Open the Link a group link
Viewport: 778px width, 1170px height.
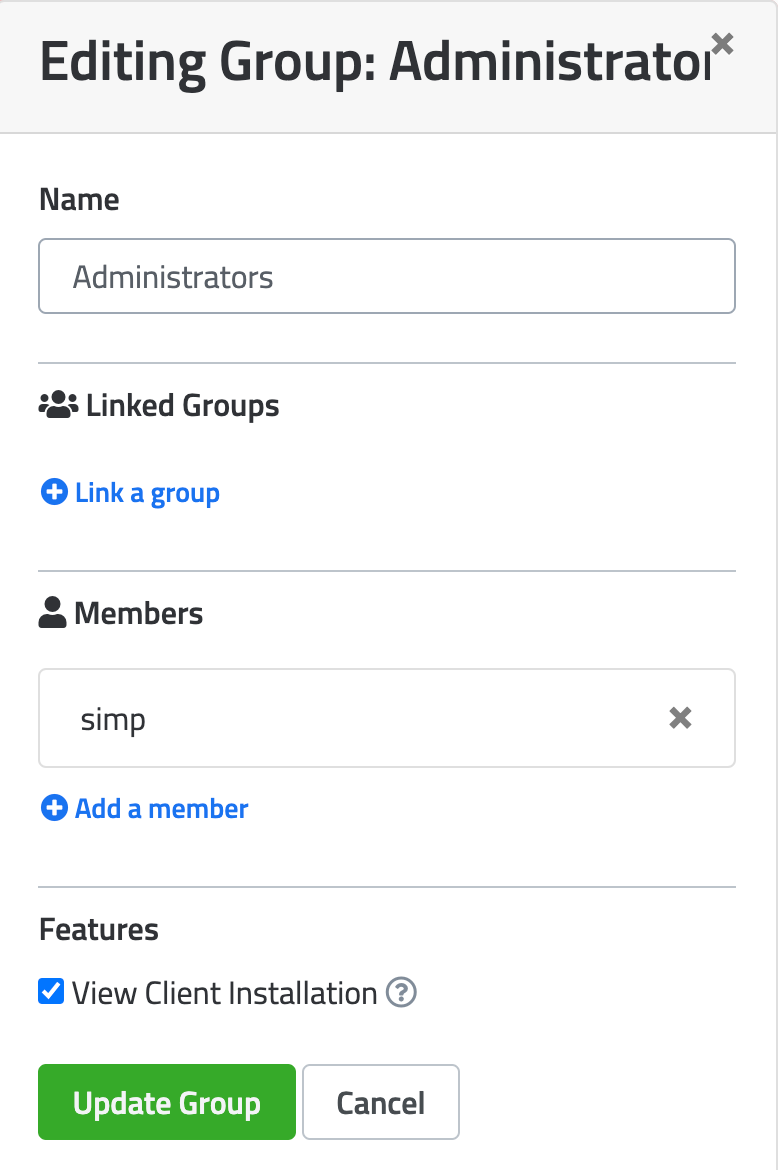coord(147,492)
